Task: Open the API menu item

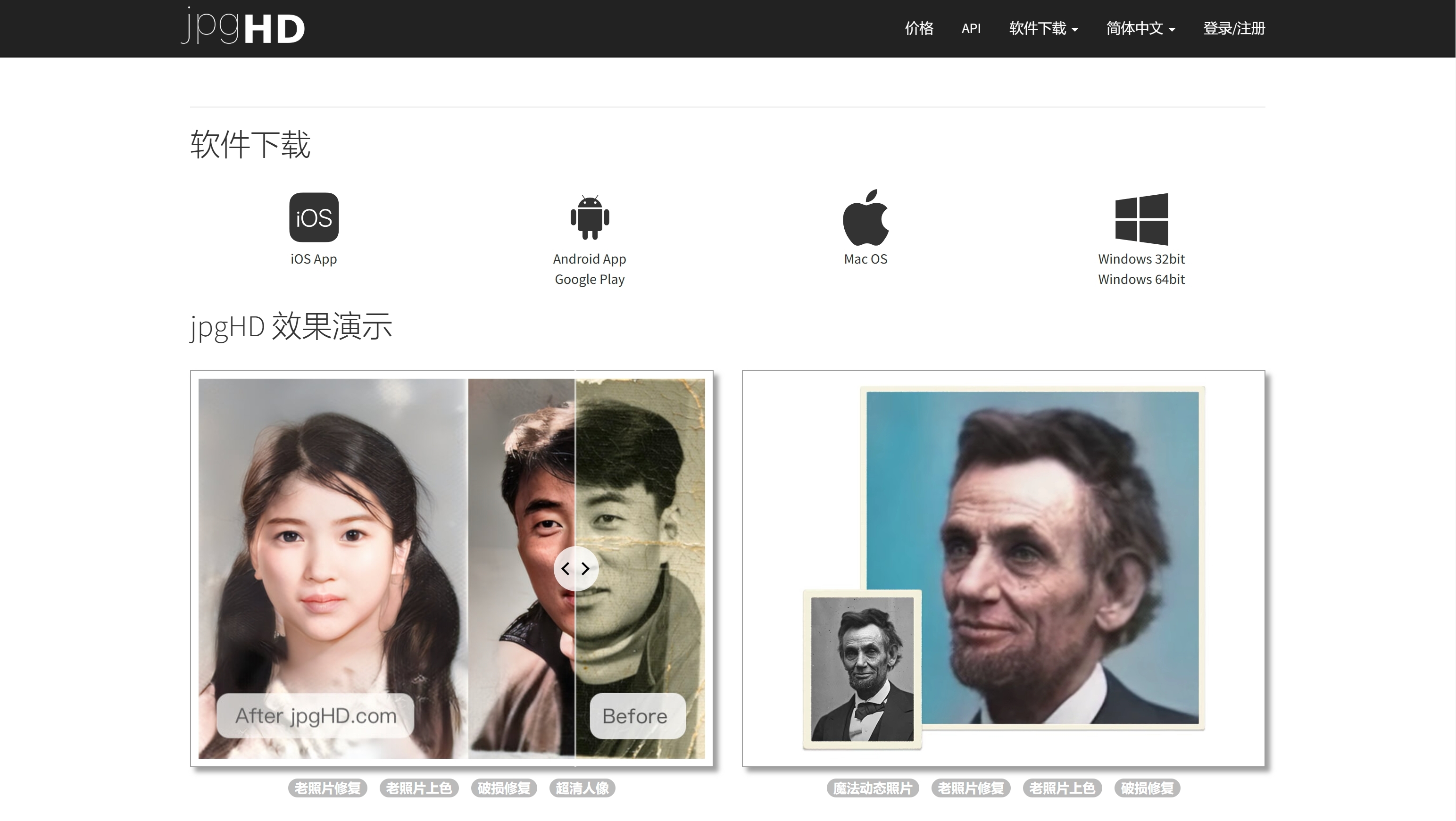Action: pos(971,28)
